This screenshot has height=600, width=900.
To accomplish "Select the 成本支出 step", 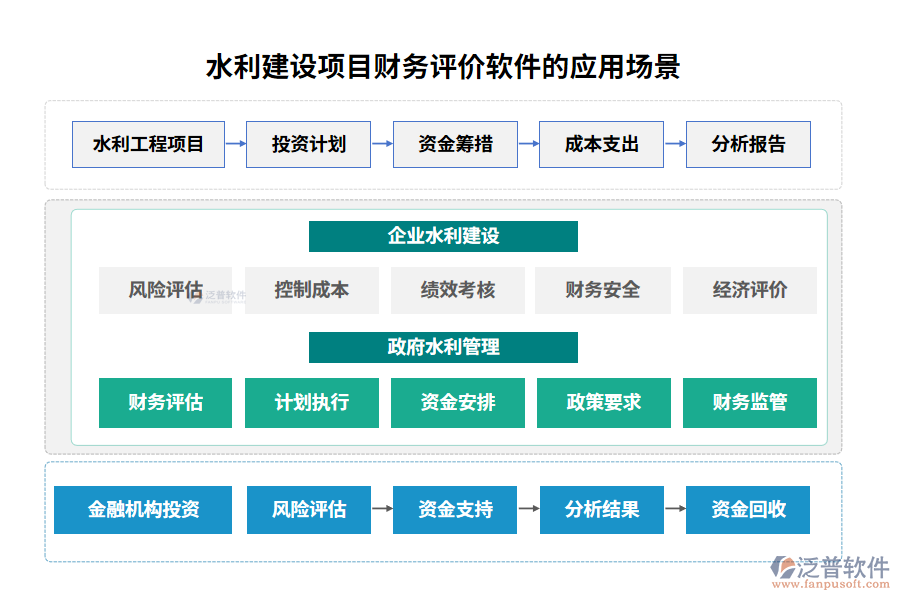I will [x=601, y=144].
